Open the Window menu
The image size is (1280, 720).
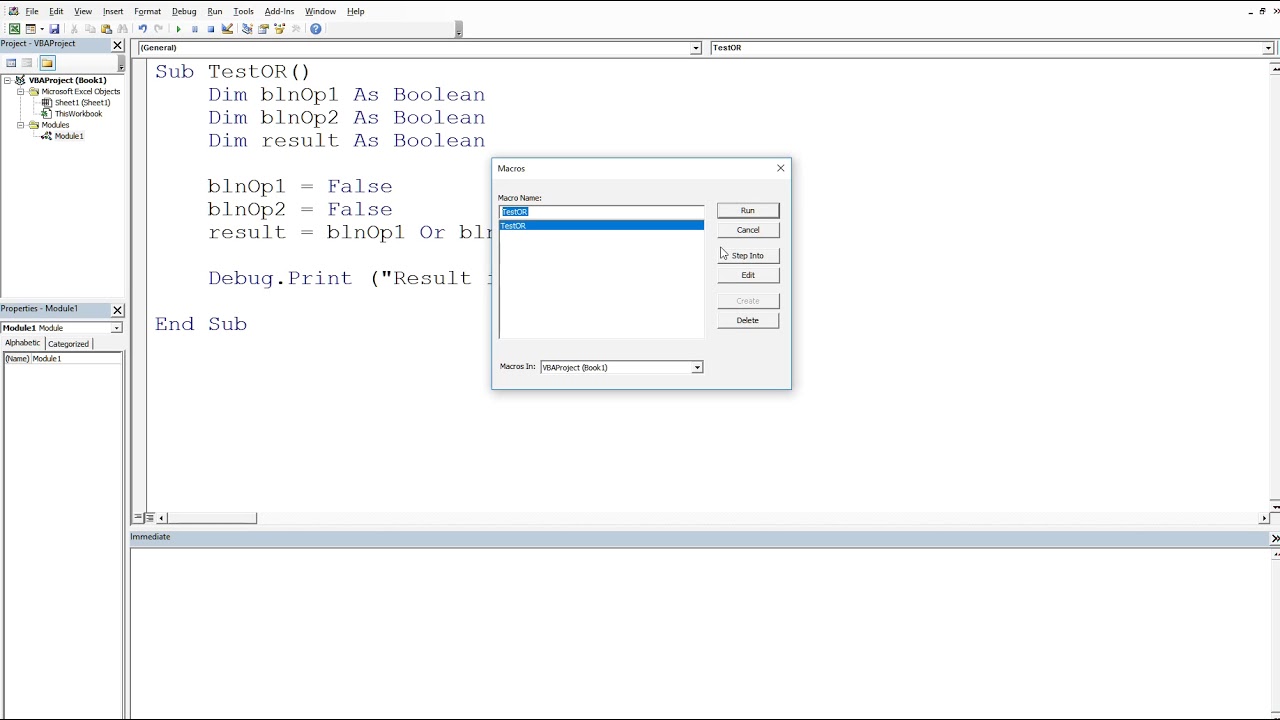[320, 11]
